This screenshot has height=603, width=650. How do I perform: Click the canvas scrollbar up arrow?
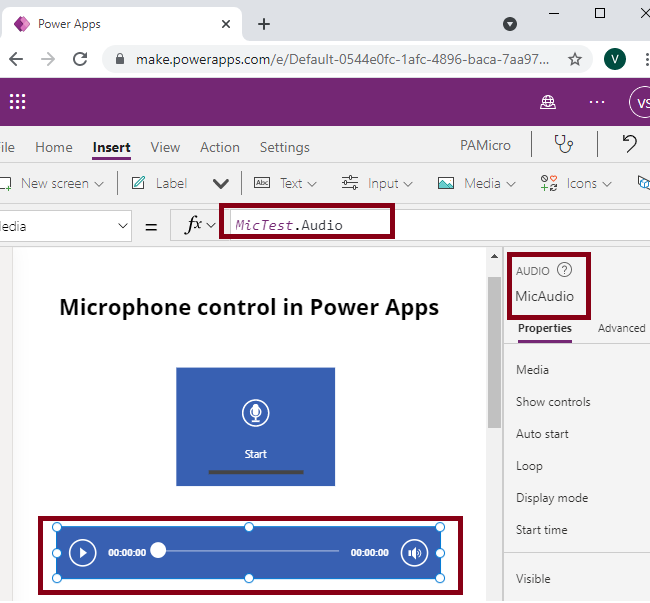[494, 257]
